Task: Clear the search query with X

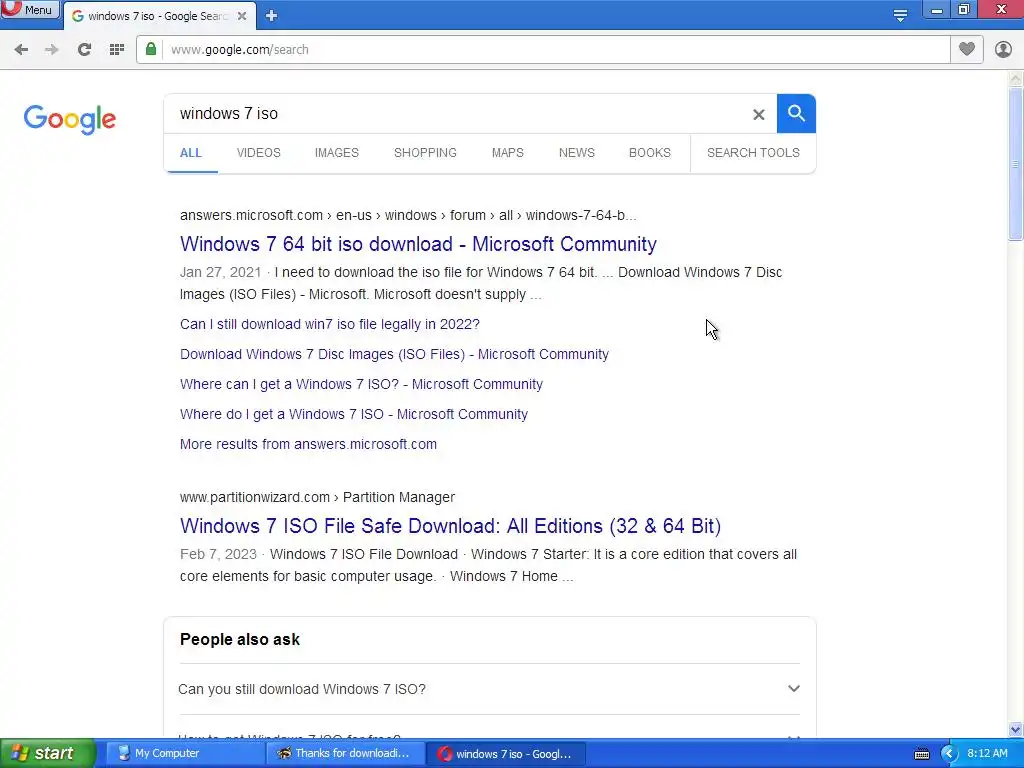Action: (x=759, y=114)
